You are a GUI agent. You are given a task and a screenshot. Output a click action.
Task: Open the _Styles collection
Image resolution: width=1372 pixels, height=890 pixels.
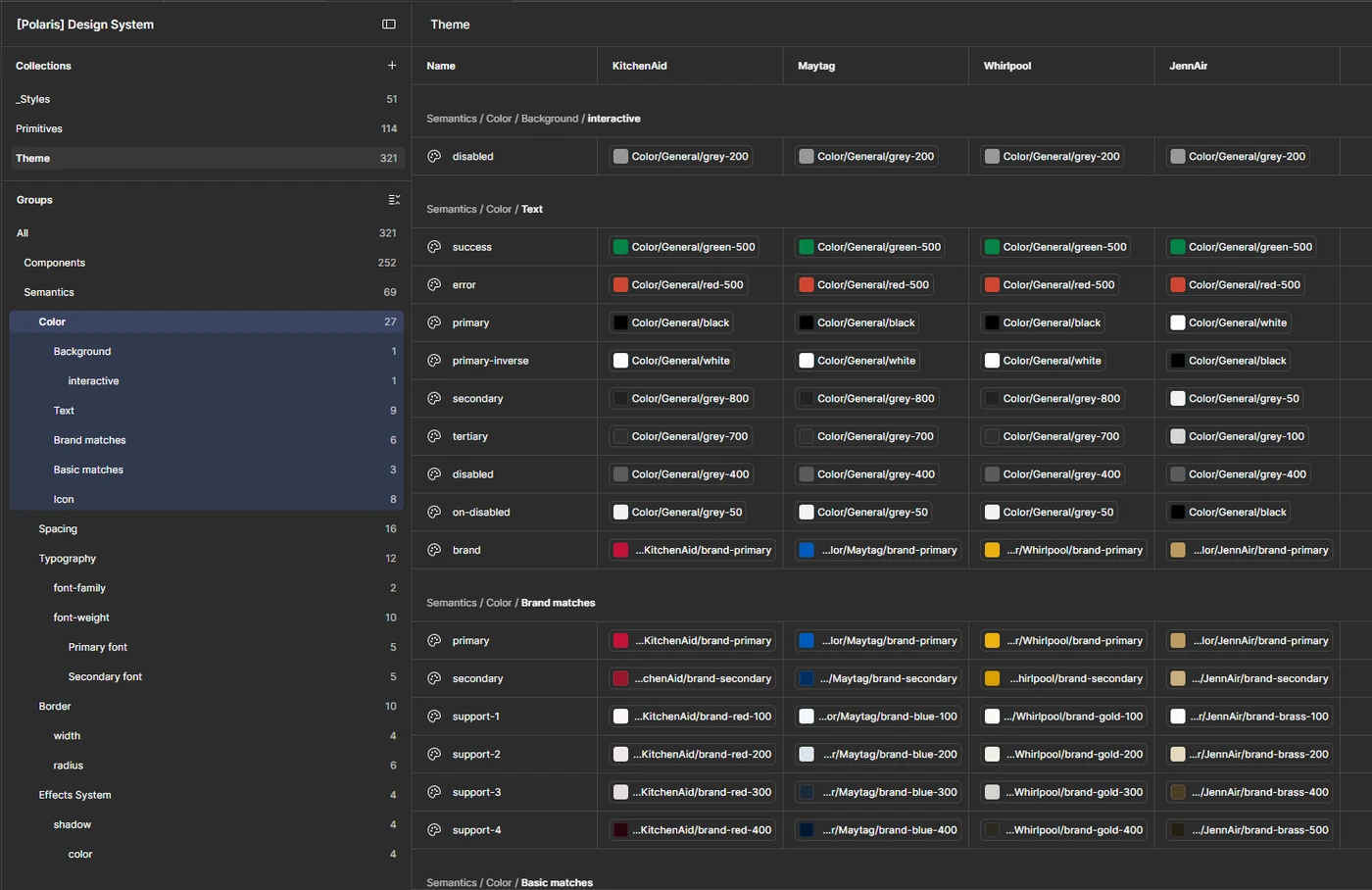click(207, 99)
